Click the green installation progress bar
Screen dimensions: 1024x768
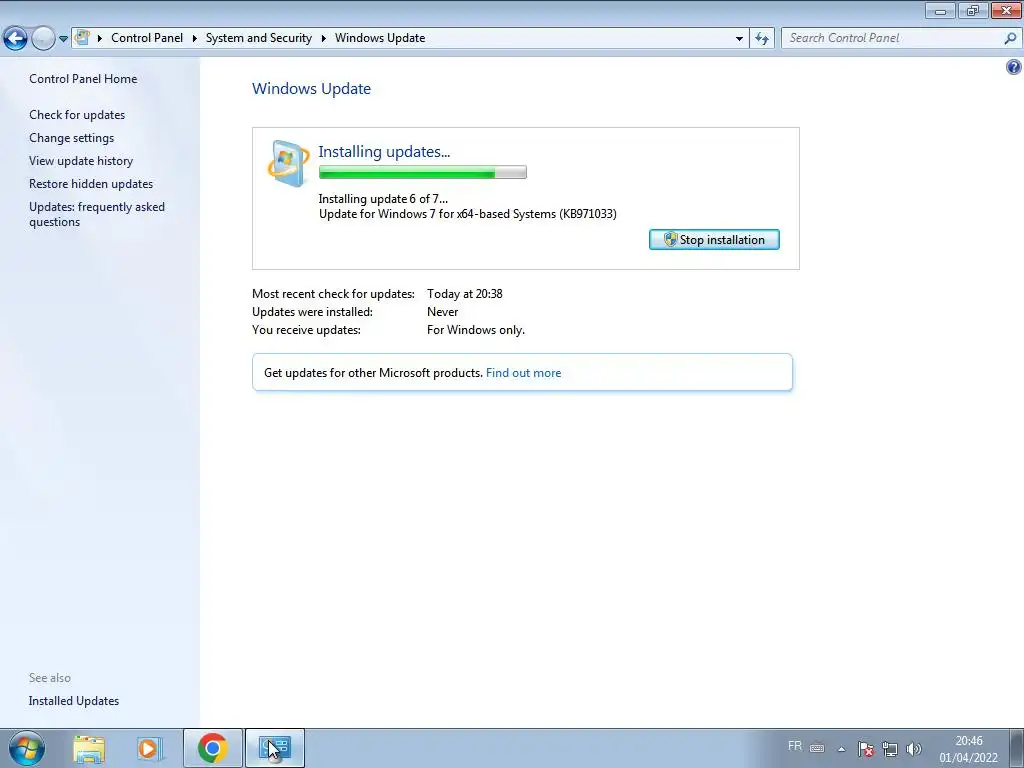[423, 172]
